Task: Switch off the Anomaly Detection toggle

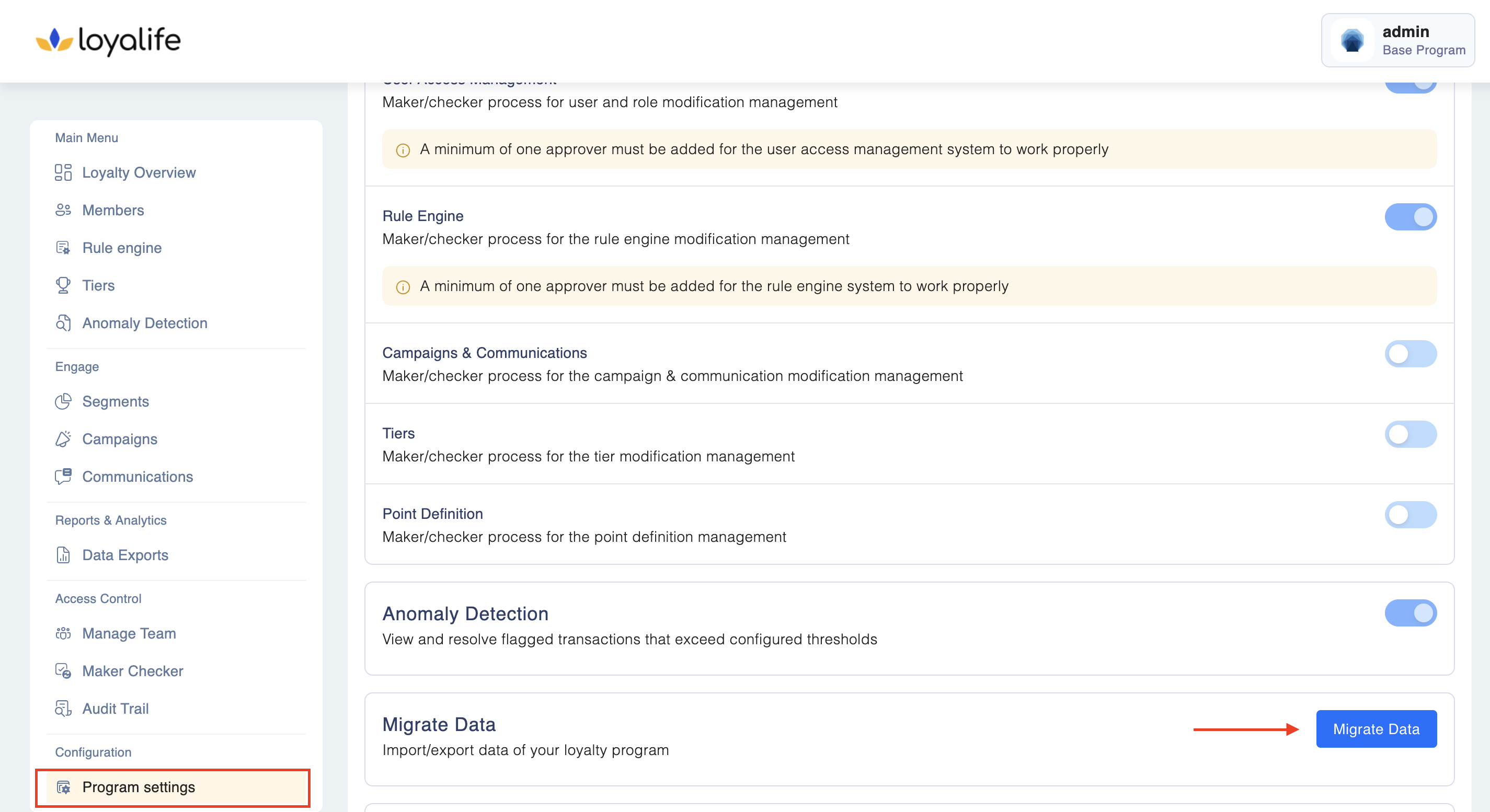Action: (1410, 613)
